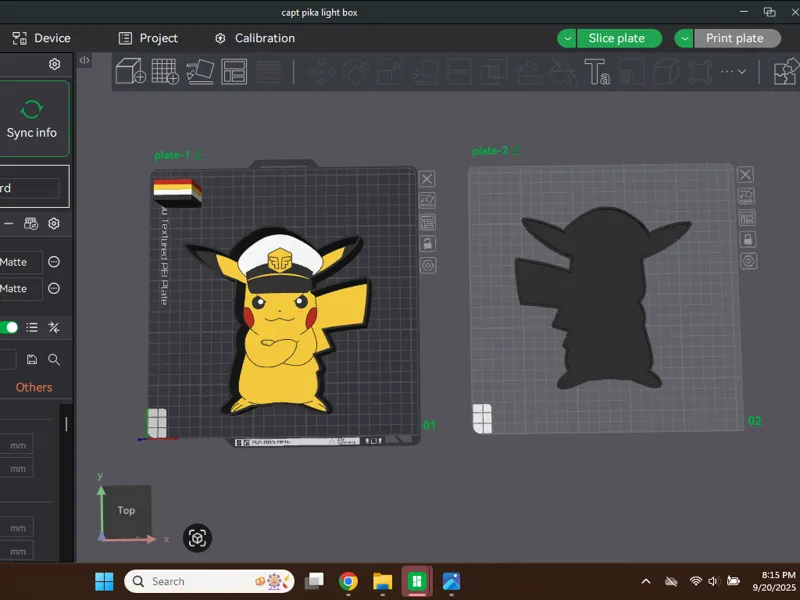Open printer settings gear above Sync info

point(55,64)
